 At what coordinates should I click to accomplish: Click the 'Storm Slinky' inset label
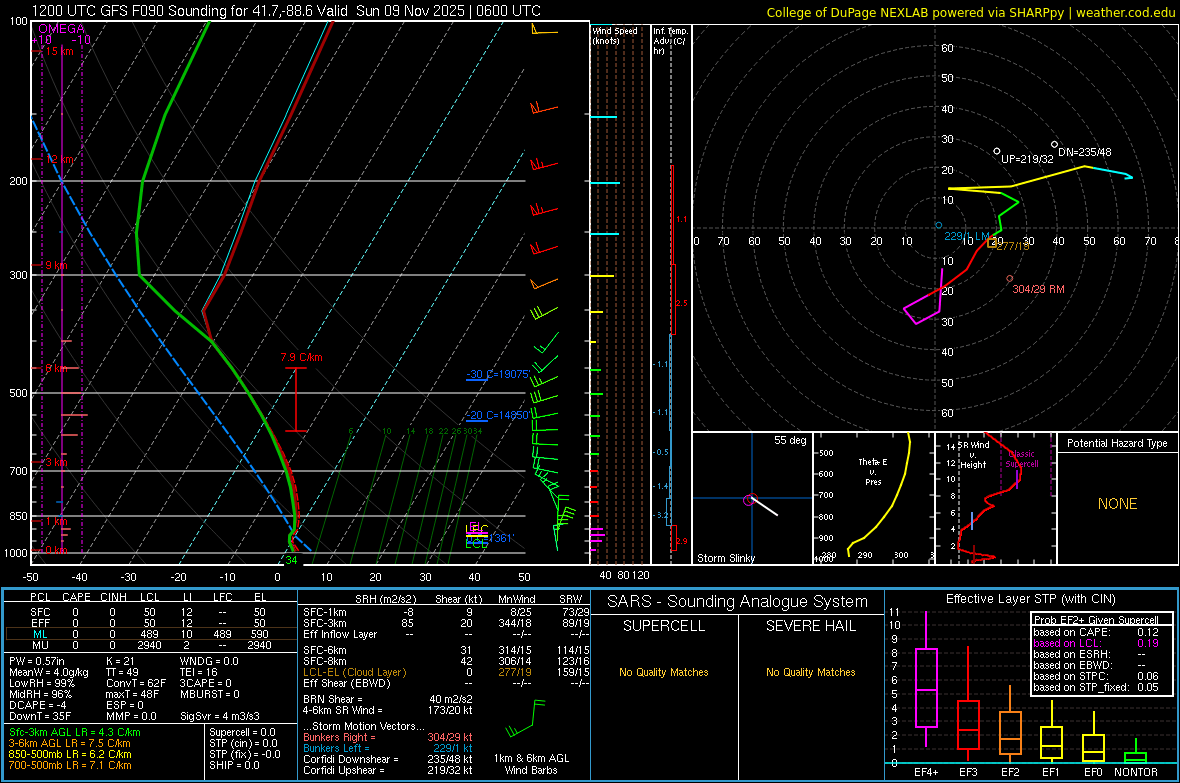725,558
